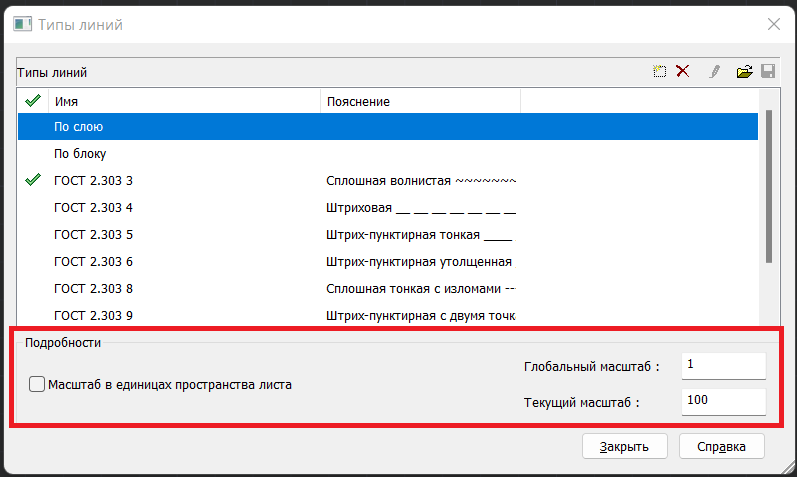Click the linetype list vertical scrollbar

[x=768, y=186]
